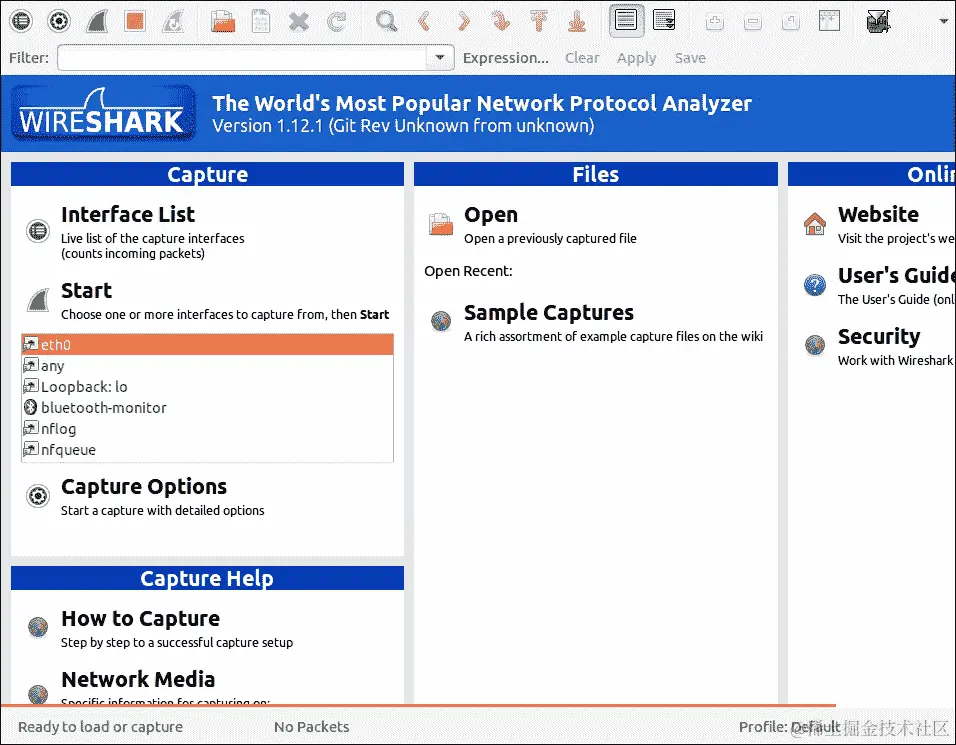Zoom in toolbar icon
The height and width of the screenshot is (745, 956).
(x=715, y=22)
